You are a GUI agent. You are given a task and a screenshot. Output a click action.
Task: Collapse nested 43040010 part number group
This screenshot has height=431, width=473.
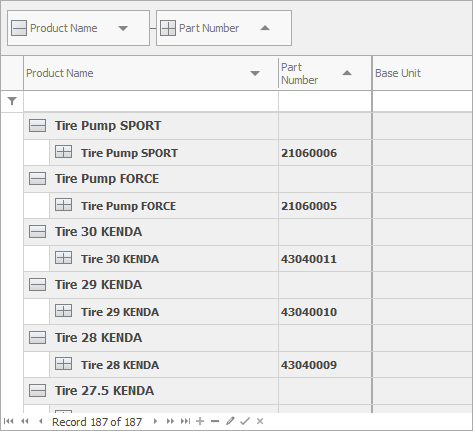coord(63,311)
